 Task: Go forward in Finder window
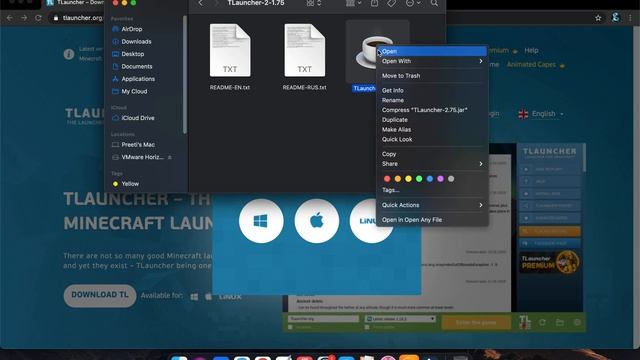coord(217,3)
